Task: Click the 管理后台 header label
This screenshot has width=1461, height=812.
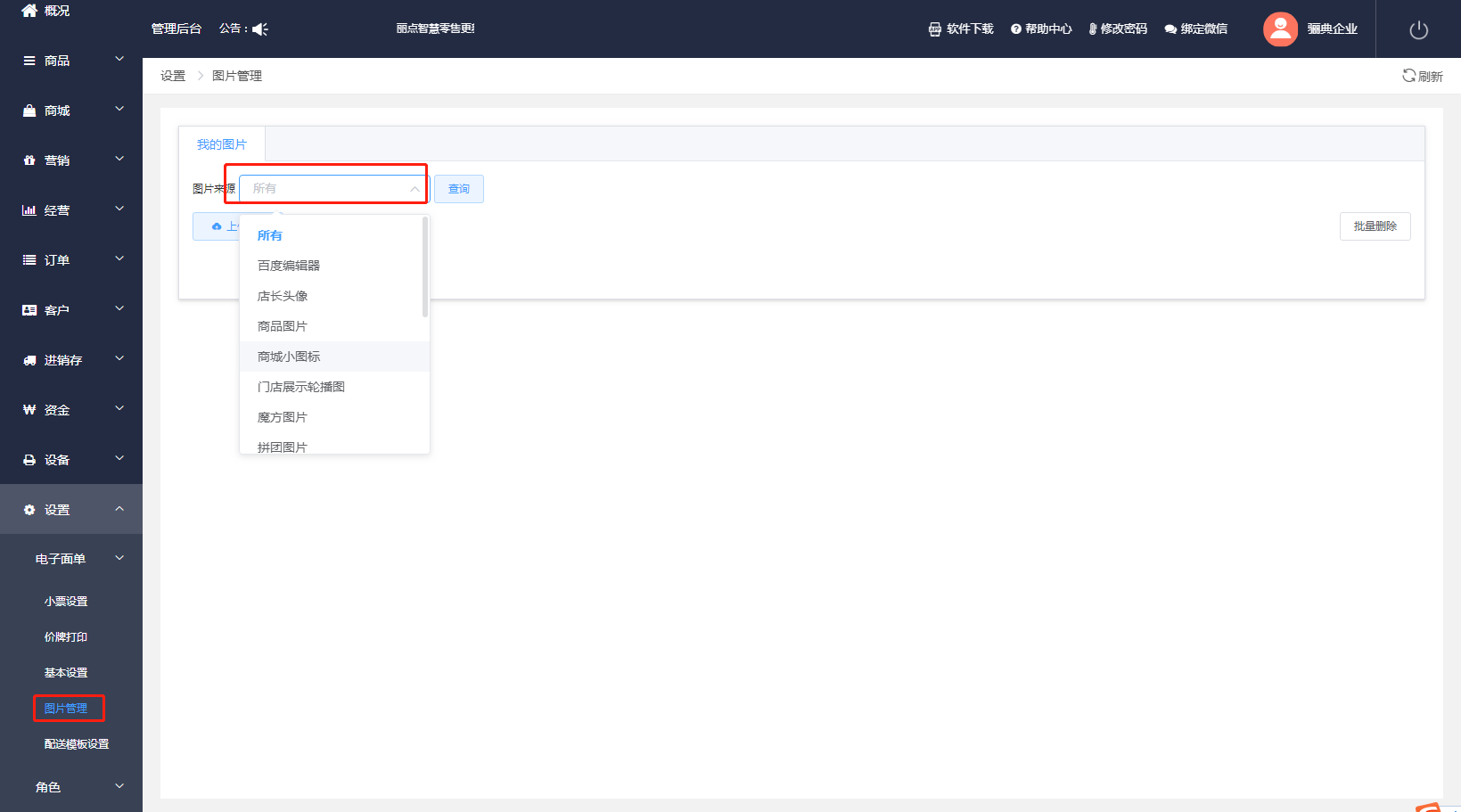Action: [176, 29]
